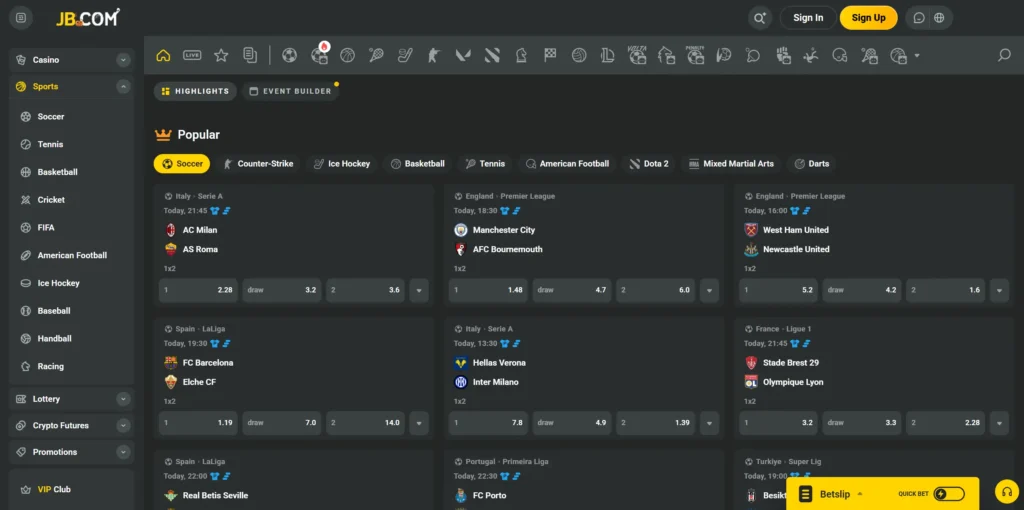The height and width of the screenshot is (510, 1024).
Task: Expand the Casino sidebar section
Action: point(123,60)
